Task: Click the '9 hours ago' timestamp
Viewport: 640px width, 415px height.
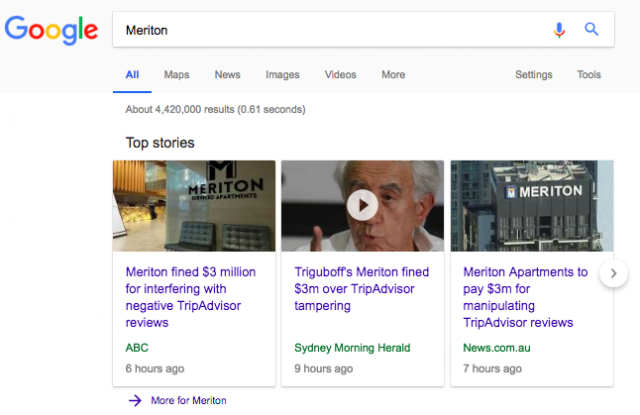Action: (324, 368)
